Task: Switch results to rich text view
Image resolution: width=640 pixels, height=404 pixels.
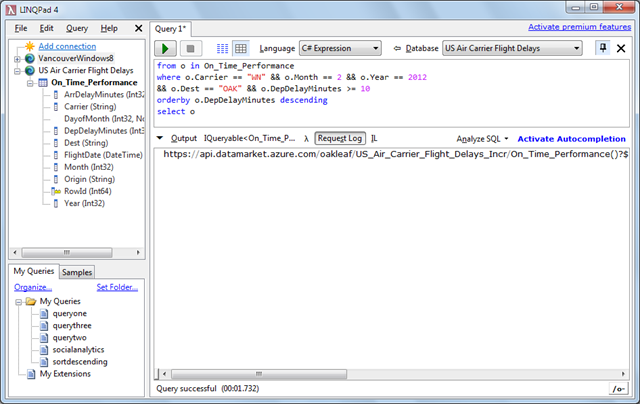Action: click(x=222, y=48)
